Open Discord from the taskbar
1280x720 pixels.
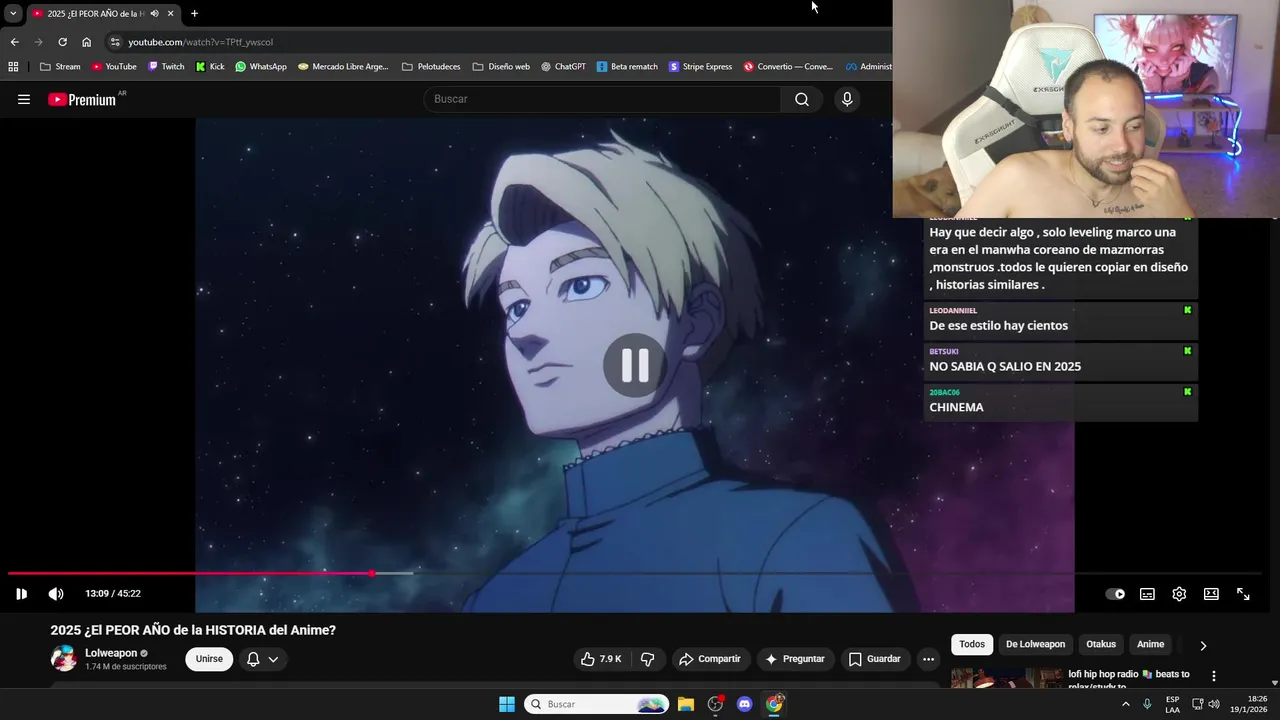[744, 704]
